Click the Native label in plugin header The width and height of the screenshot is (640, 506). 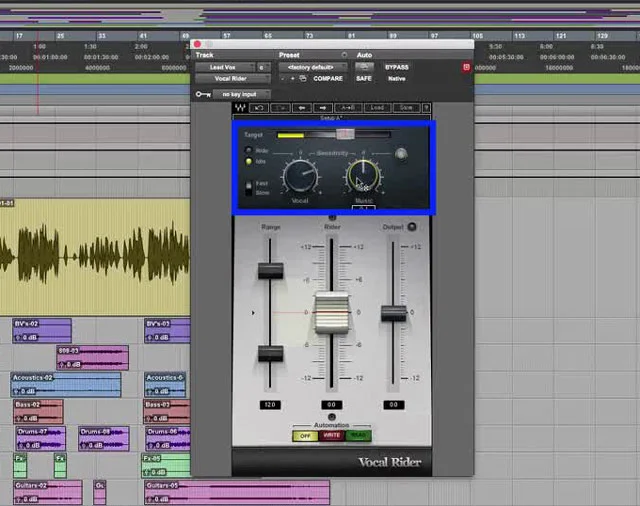coord(397,78)
